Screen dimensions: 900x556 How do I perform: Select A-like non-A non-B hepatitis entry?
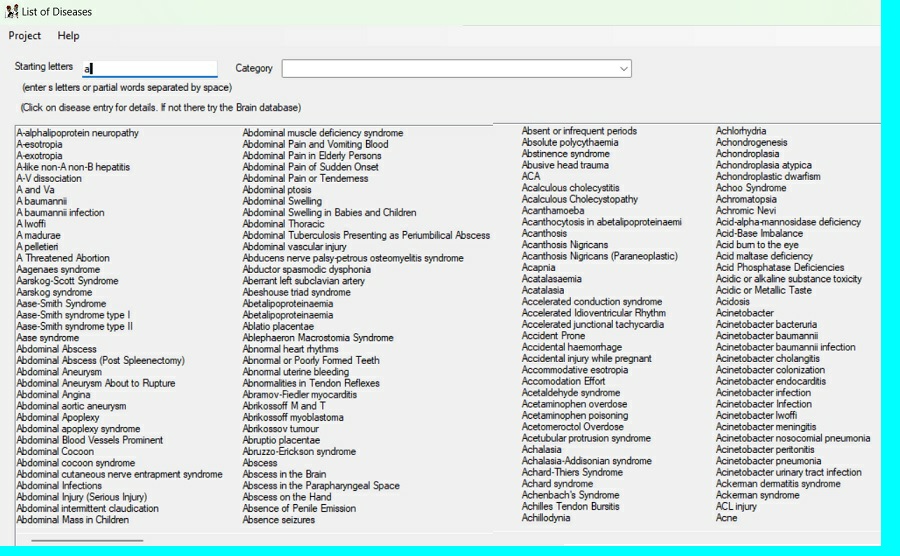[73, 167]
